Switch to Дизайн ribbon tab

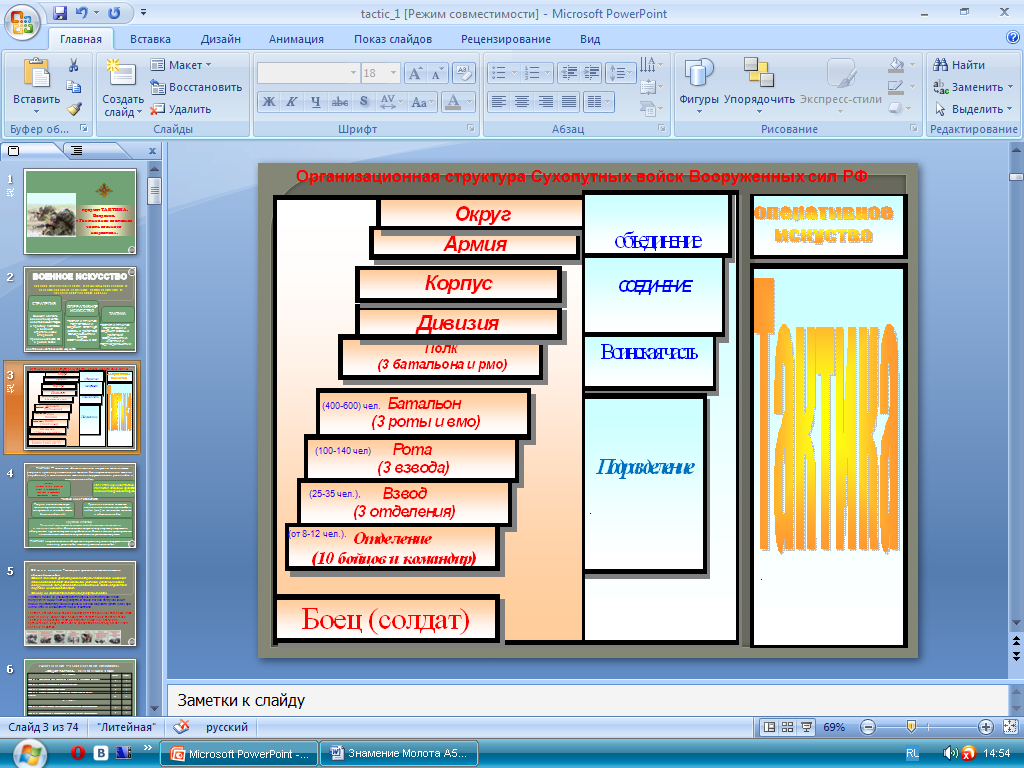(x=221, y=39)
